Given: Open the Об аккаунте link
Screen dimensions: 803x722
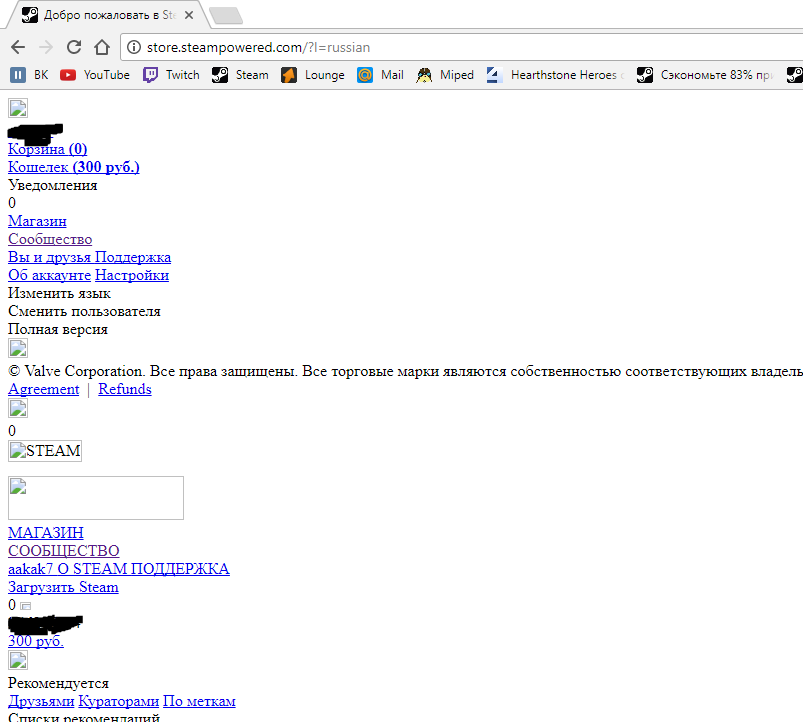Looking at the screenshot, I should [50, 275].
